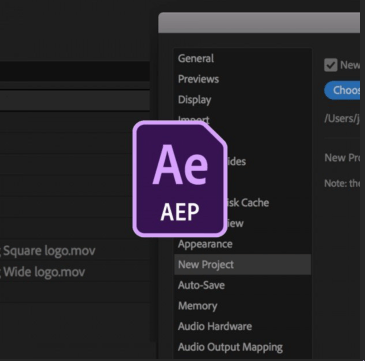Select the Previews preferences category
Viewport: 365px width, 361px height.
tap(198, 79)
